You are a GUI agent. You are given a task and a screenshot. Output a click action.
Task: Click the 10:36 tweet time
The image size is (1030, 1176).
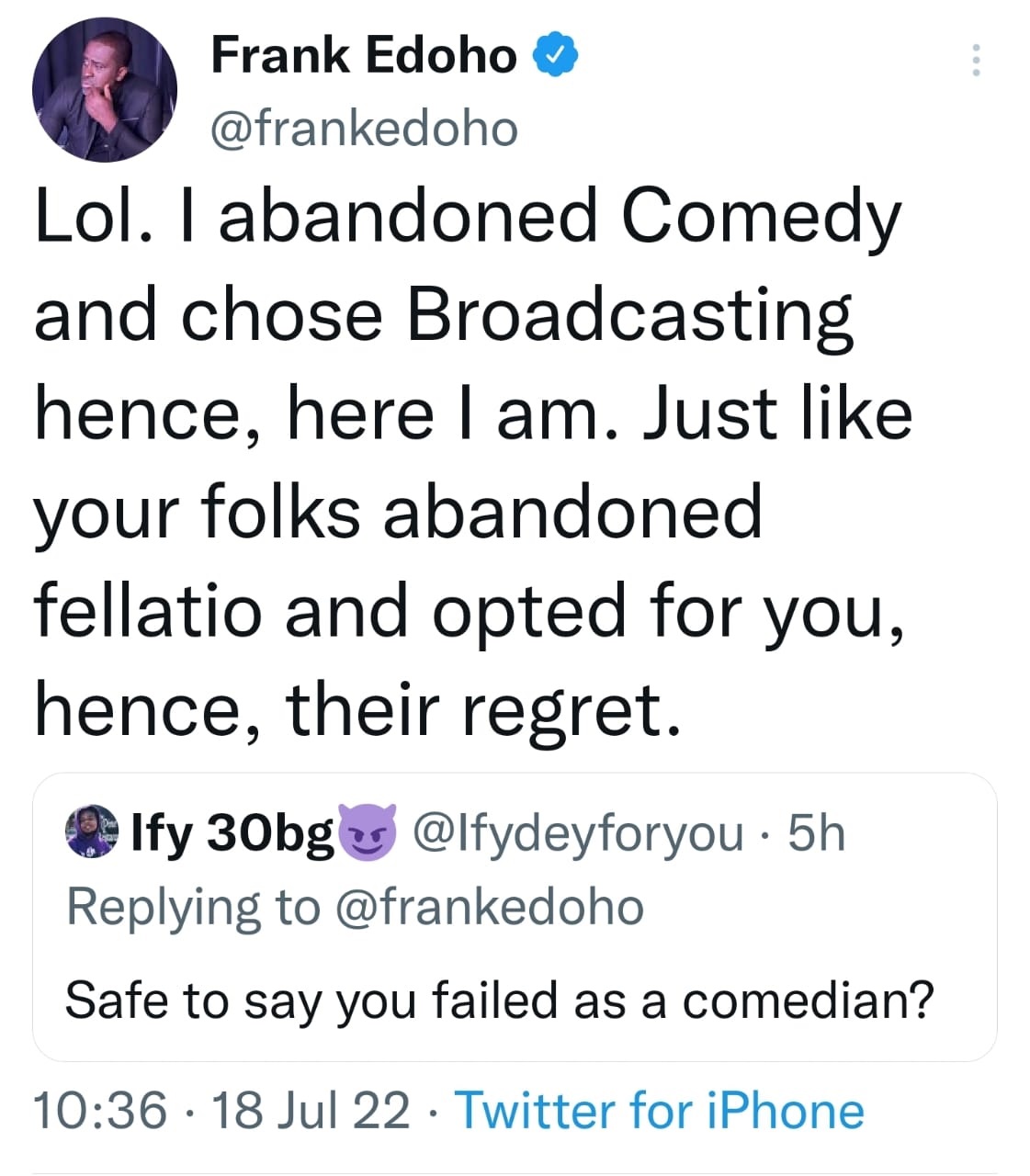(x=101, y=1110)
